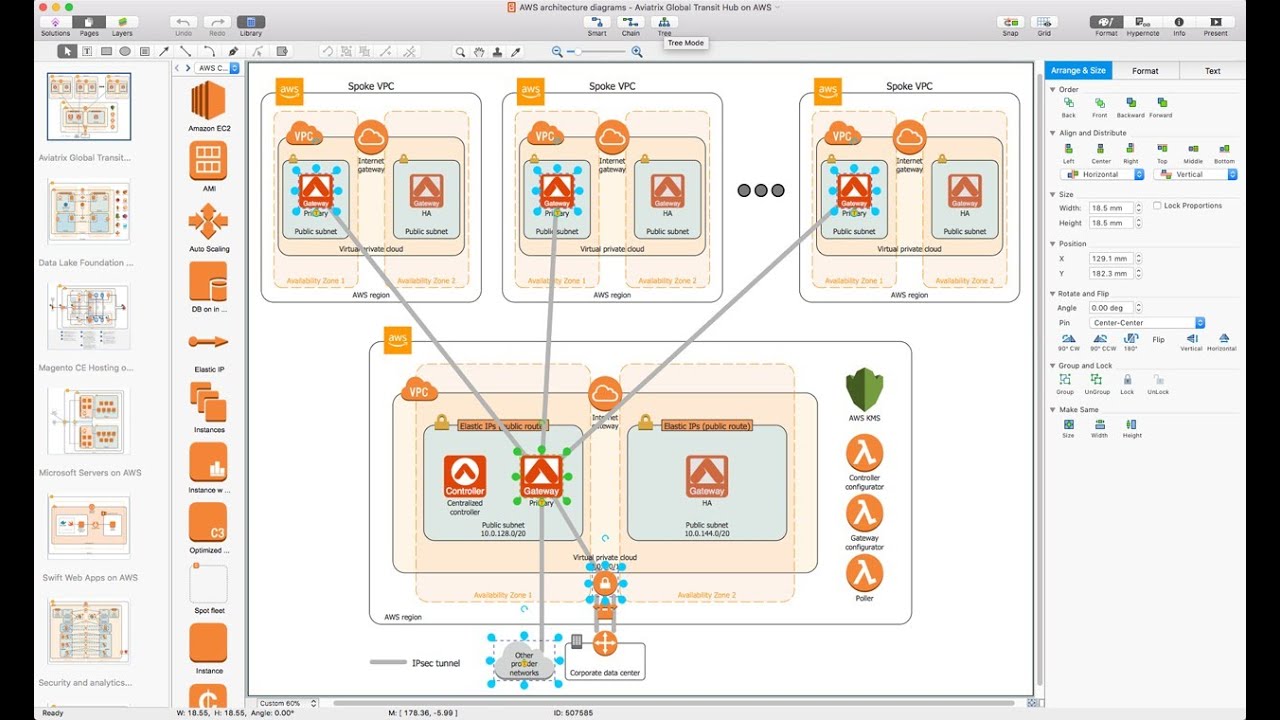Rotate object 180°
This screenshot has height=720, width=1280.
click(1130, 342)
